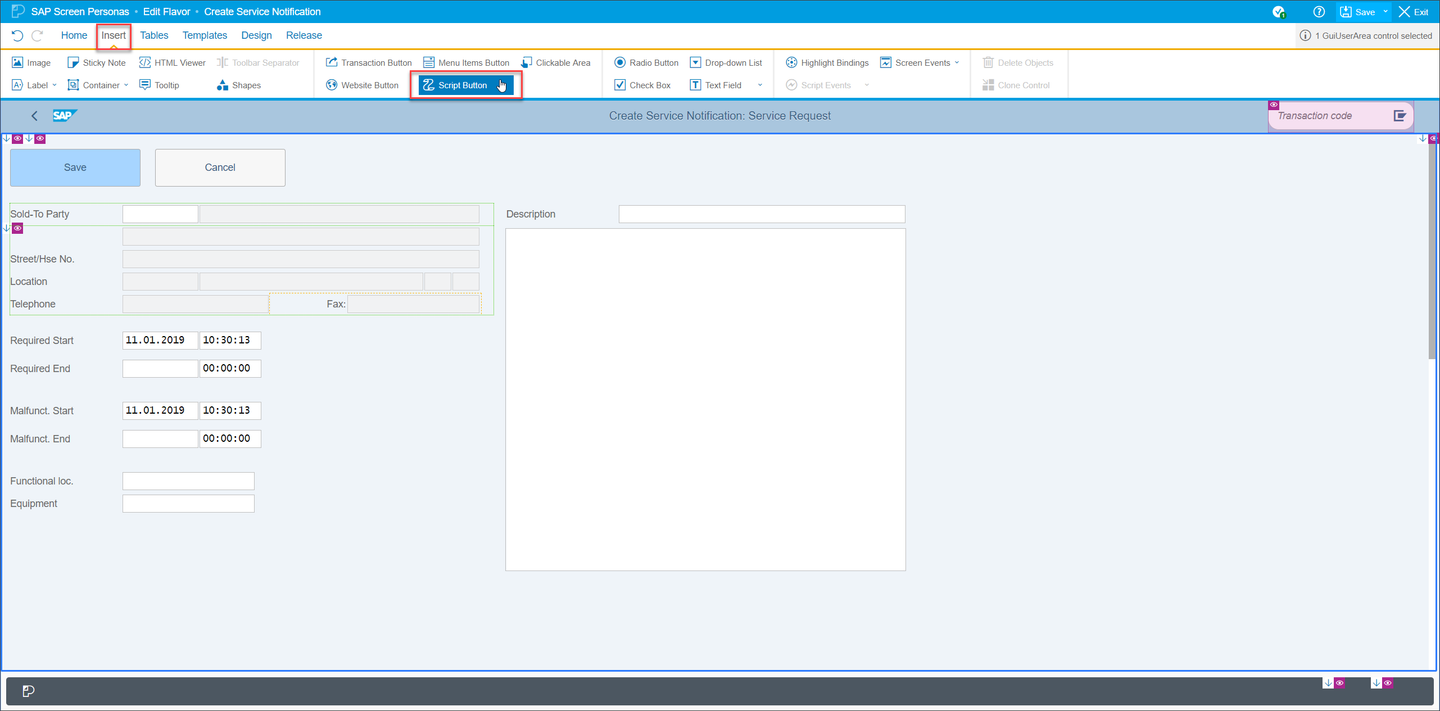Click the icon inside Transaction code field
Image resolution: width=1440 pixels, height=711 pixels.
click(1400, 116)
